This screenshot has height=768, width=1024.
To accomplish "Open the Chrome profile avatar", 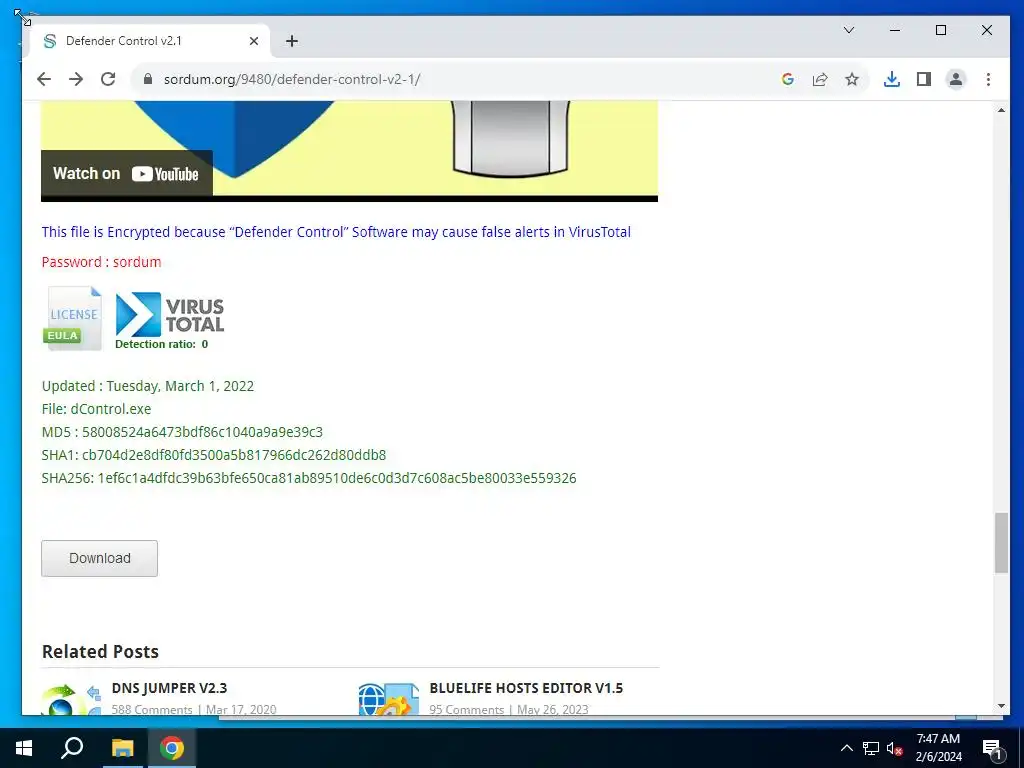I will (x=955, y=79).
